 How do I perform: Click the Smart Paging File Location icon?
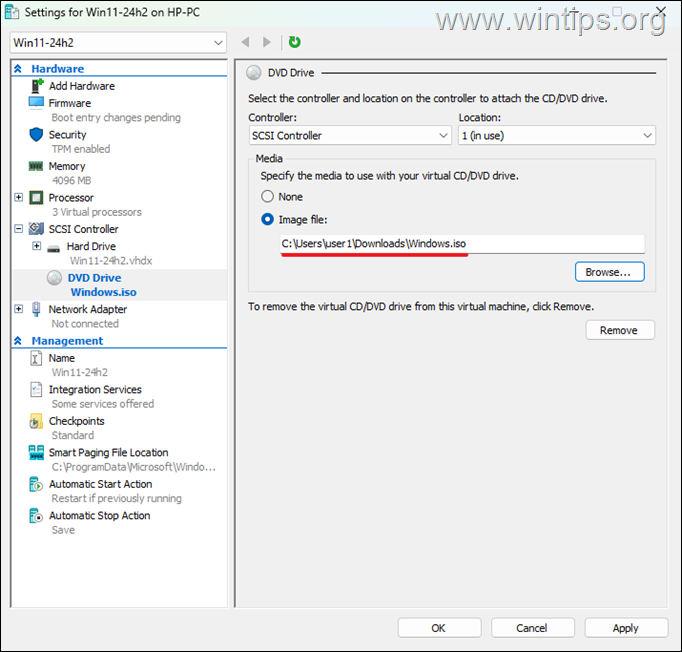36,452
